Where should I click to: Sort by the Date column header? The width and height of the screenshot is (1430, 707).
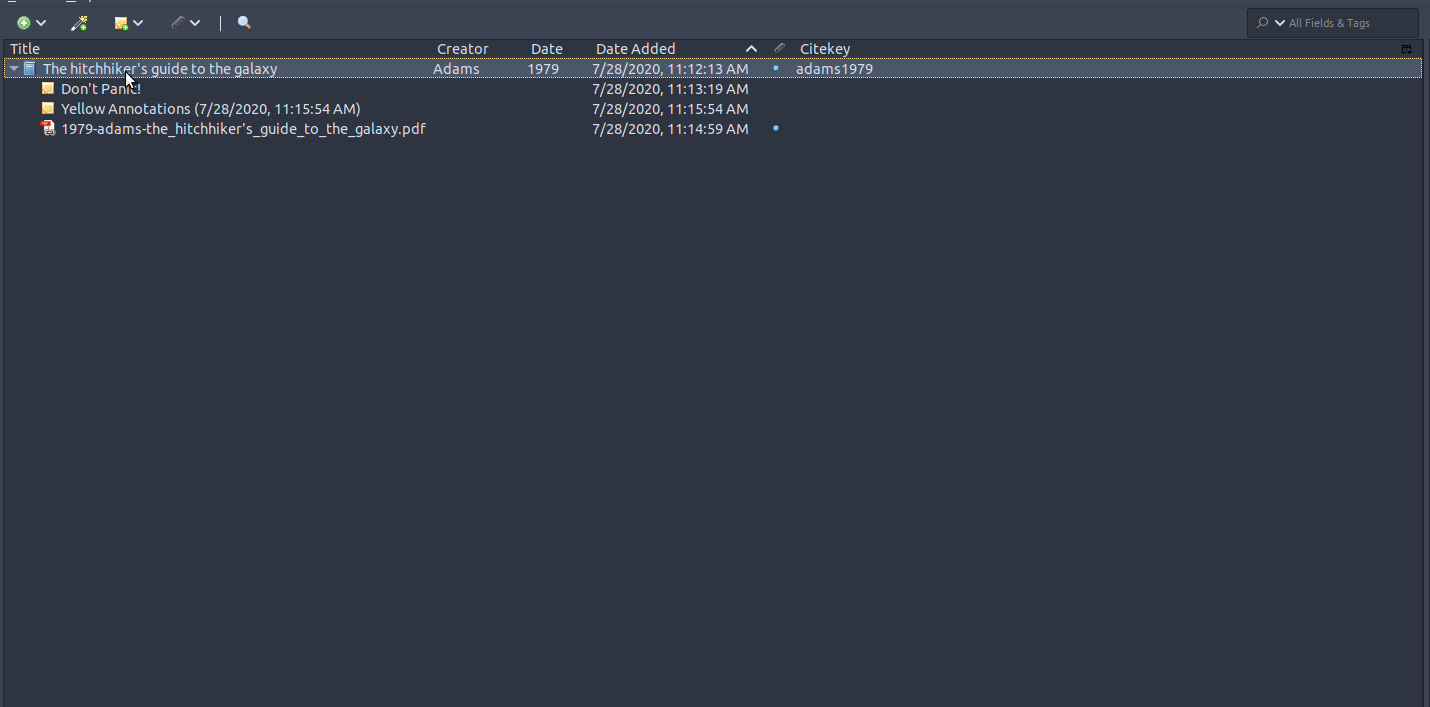pyautogui.click(x=547, y=49)
